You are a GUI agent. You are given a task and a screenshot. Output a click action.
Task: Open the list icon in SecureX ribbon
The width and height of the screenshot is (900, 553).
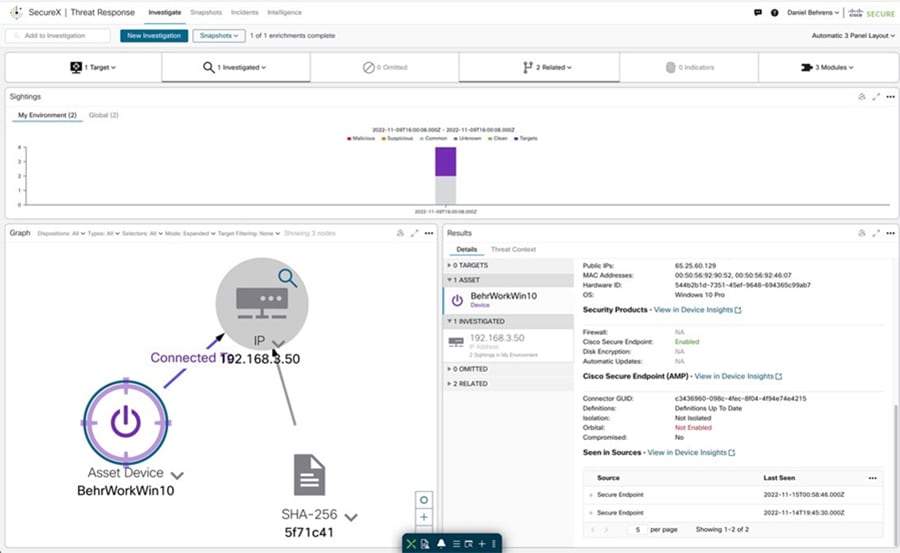[456, 544]
